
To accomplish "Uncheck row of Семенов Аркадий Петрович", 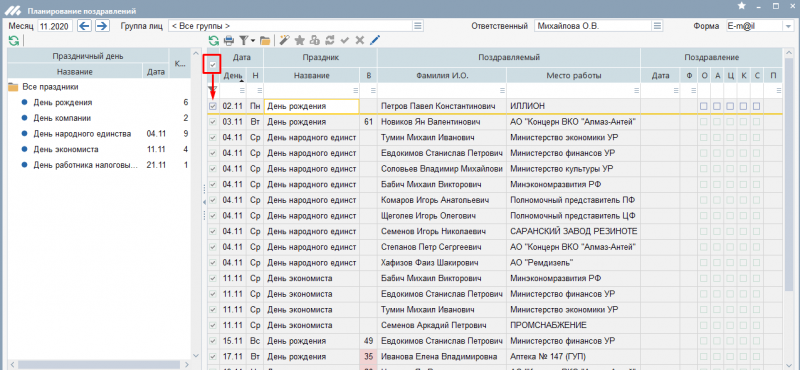I will [213, 325].
